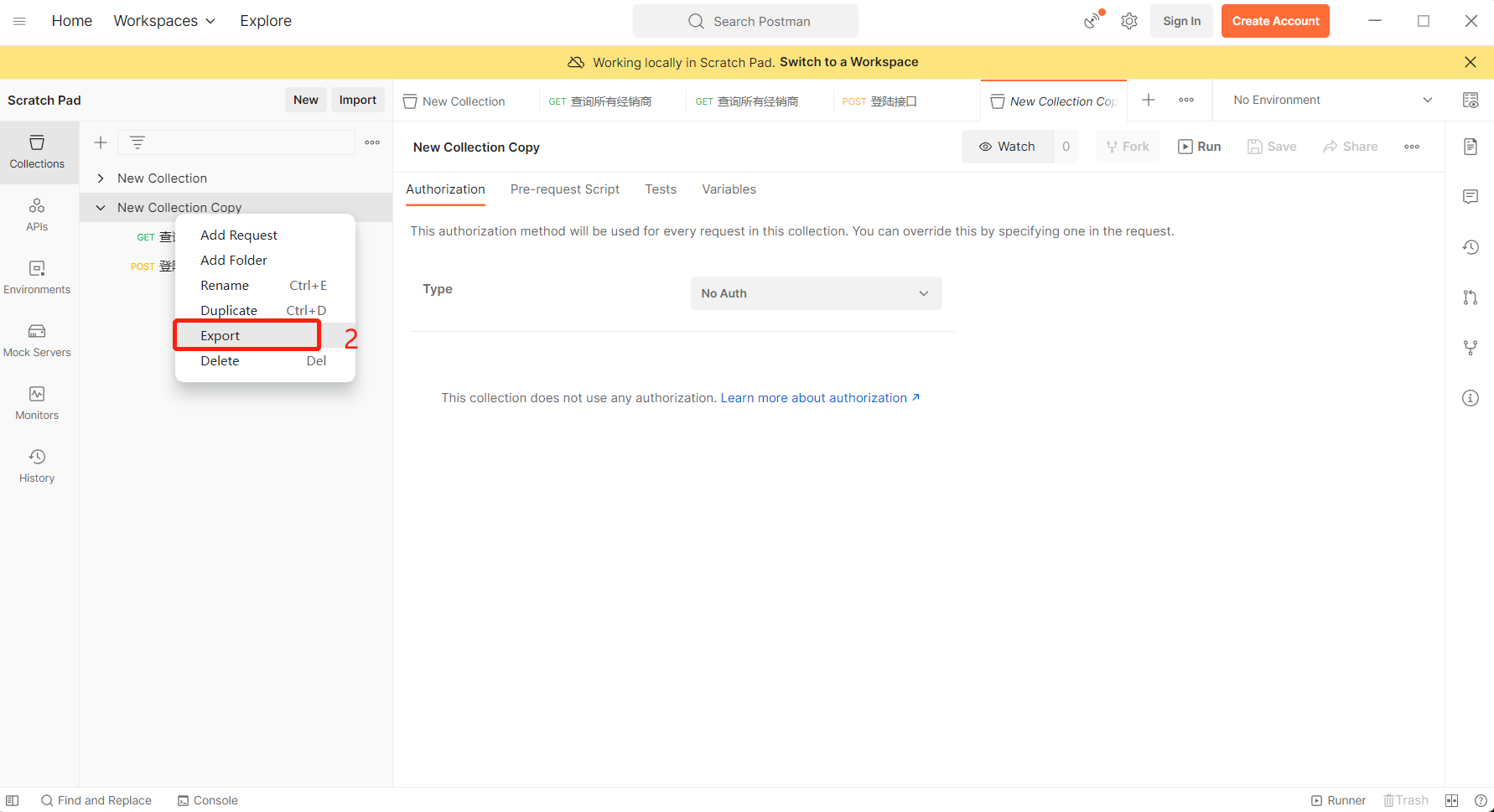Click the Sign In button
The height and width of the screenshot is (812, 1494).
coord(1181,21)
